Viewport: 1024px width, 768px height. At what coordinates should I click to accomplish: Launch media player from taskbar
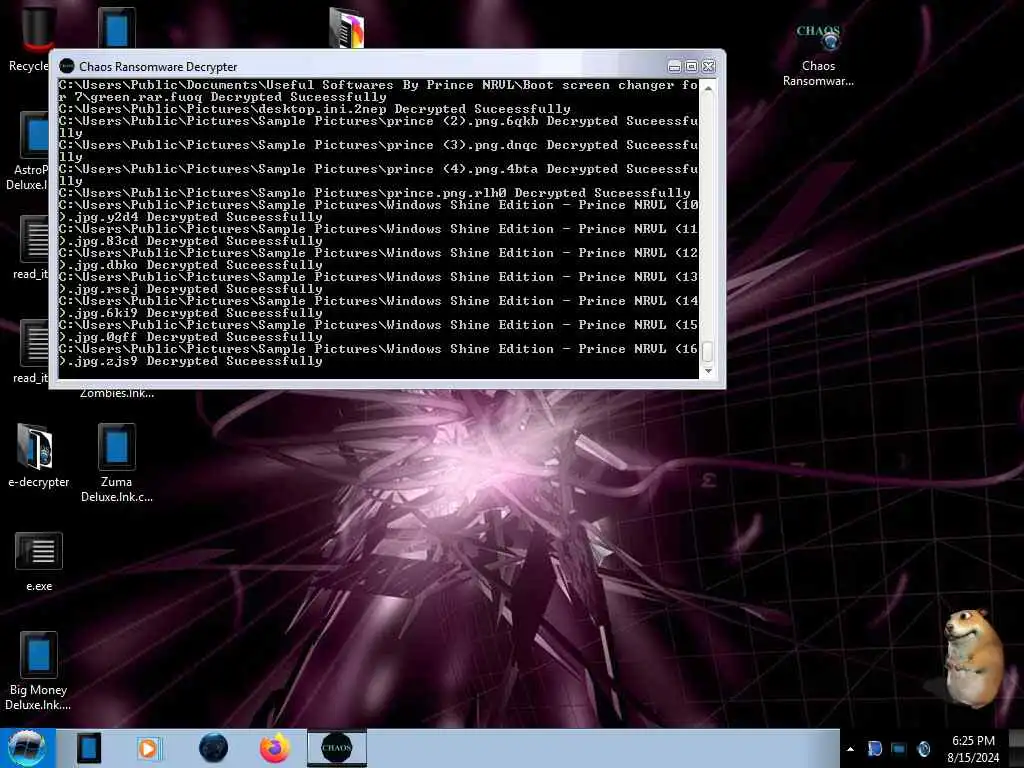click(x=149, y=748)
